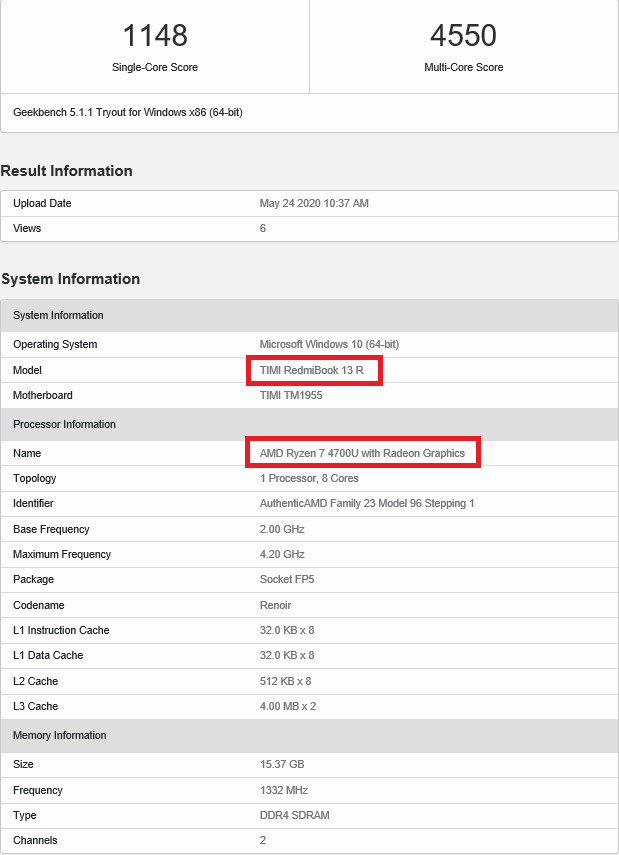The width and height of the screenshot is (619, 855).
Task: Click the TIMI RedmiBook 13 R value
Action: click(311, 370)
